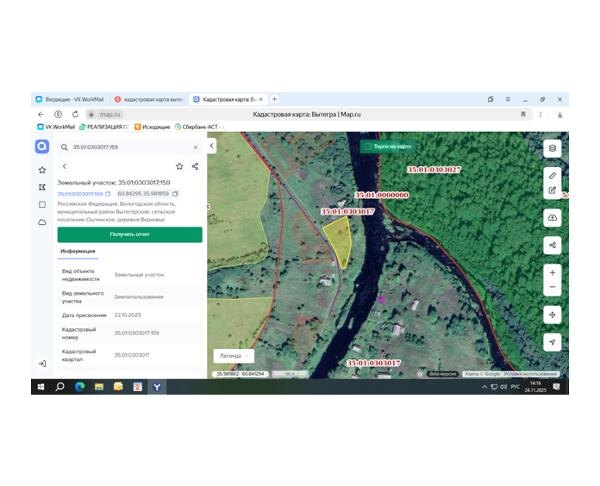Viewport: 600px width, 486px height.
Task: Open the VK WorkMail browser tab
Action: 70,99
